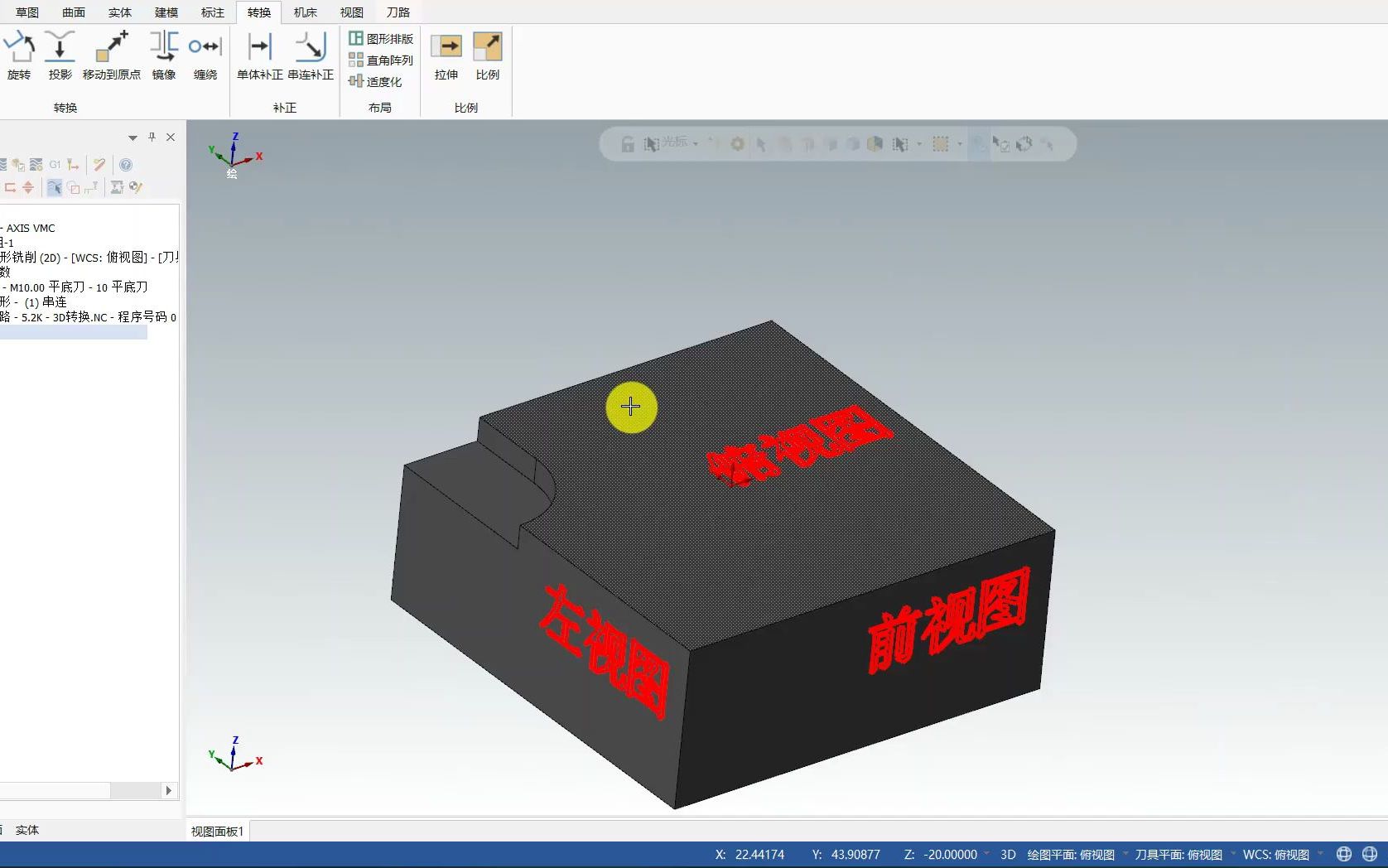Select the 旋转 (Rotate) transform tool
This screenshot has width=1388, height=868.
pyautogui.click(x=19, y=56)
